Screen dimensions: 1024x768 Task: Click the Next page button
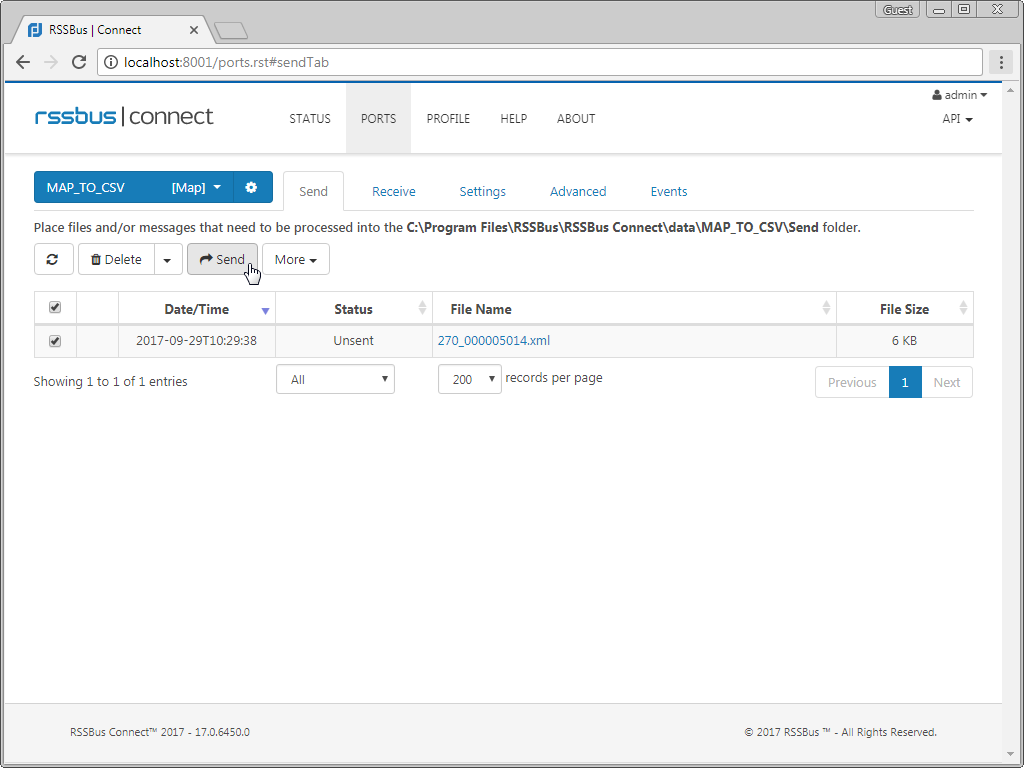pyautogui.click(x=947, y=382)
